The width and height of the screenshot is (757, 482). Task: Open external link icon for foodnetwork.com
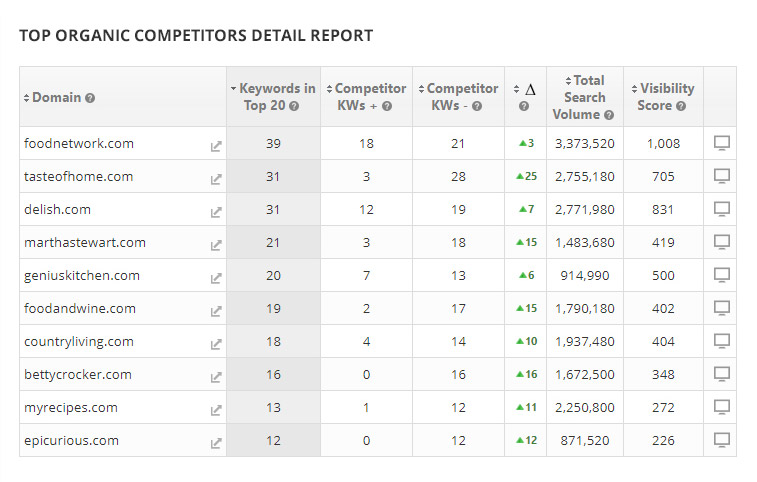[x=216, y=146]
